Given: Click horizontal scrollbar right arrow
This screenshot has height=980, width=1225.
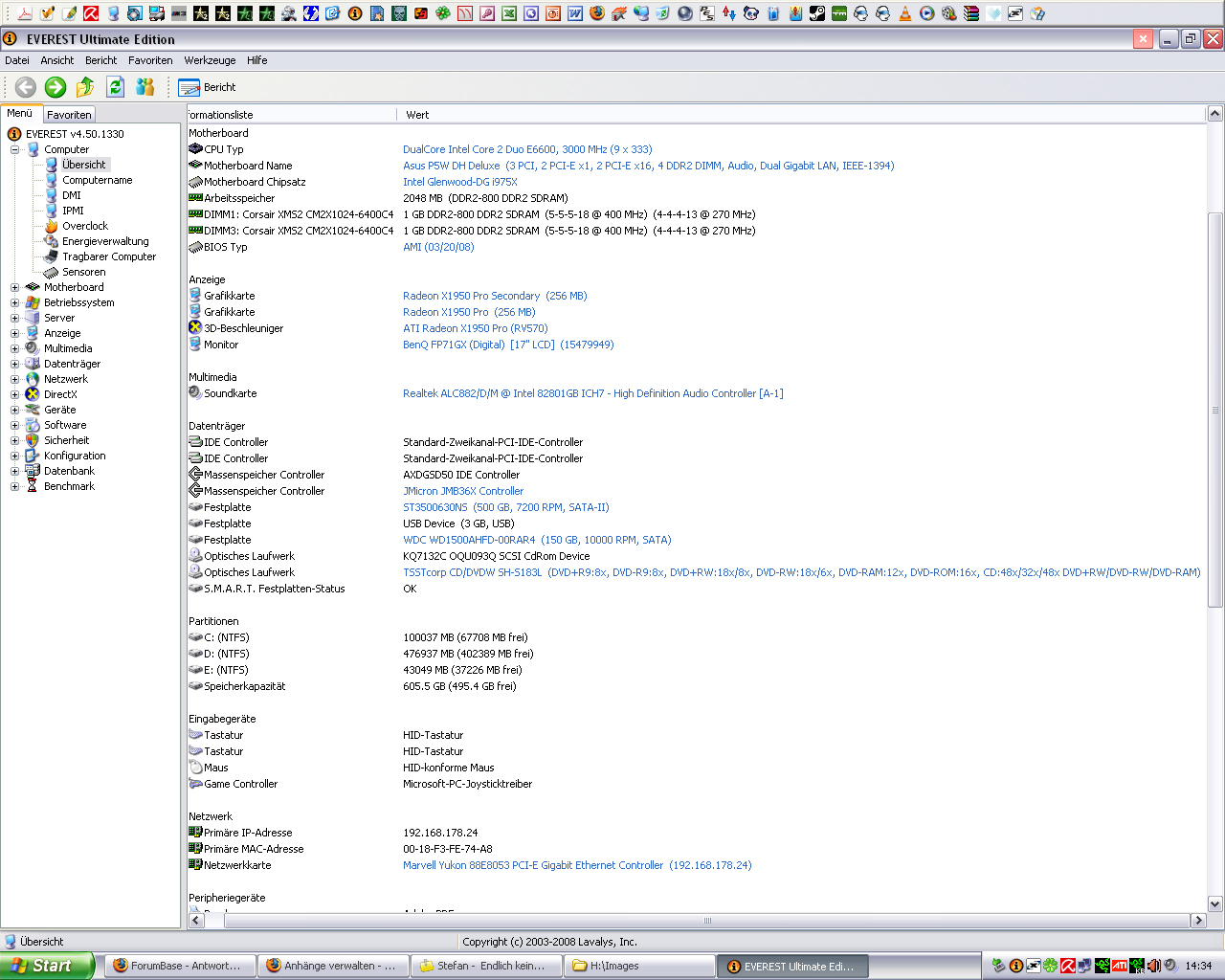Looking at the screenshot, I should [x=1197, y=921].
